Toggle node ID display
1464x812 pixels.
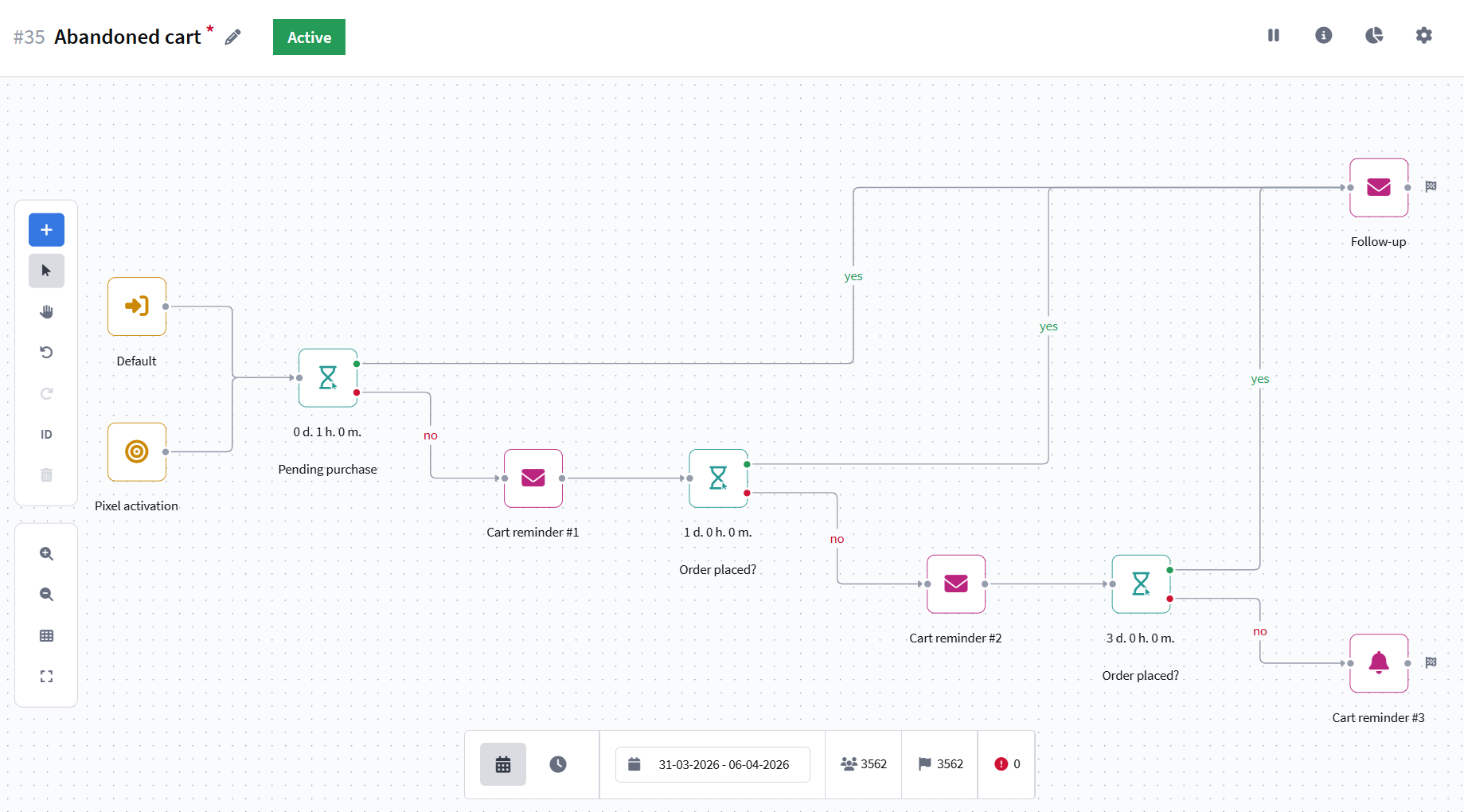tap(46, 434)
